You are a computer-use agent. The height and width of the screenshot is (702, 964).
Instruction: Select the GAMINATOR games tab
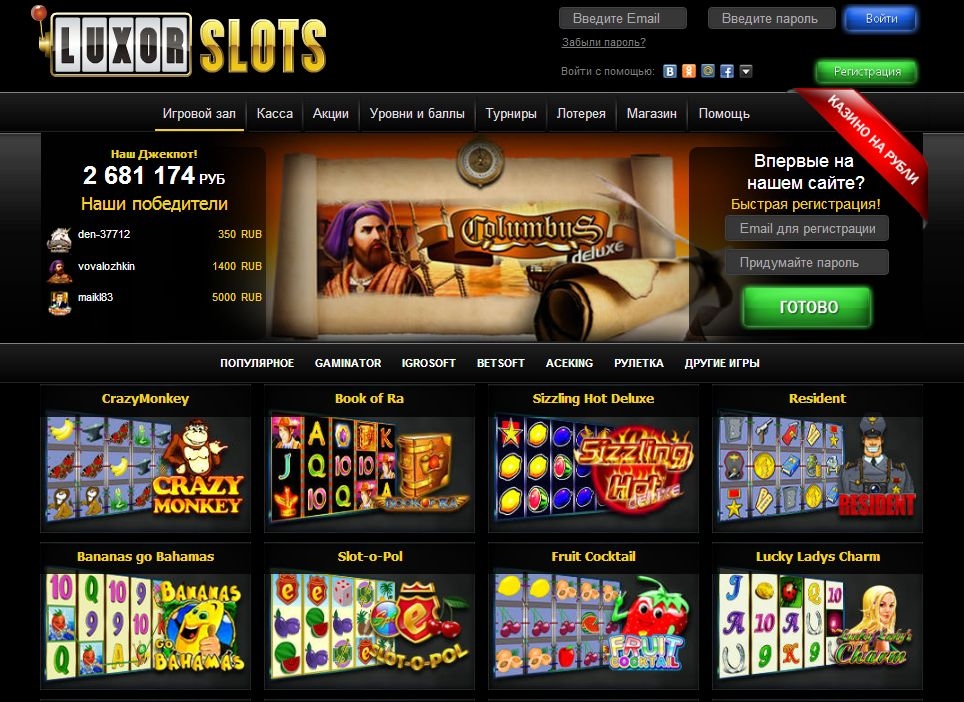click(348, 363)
